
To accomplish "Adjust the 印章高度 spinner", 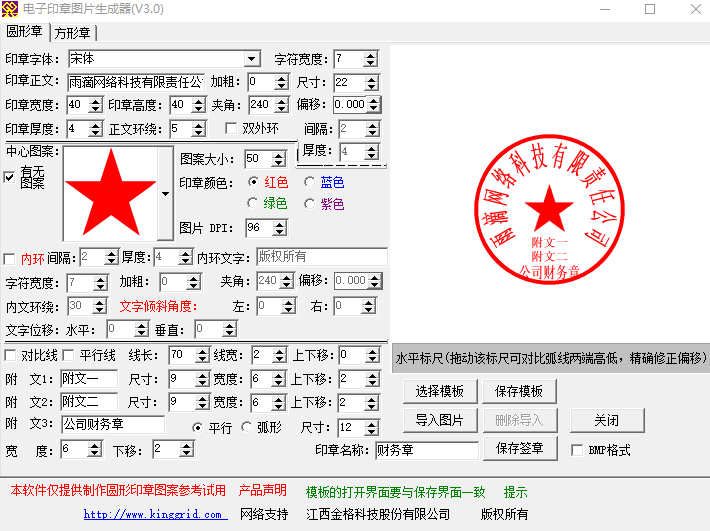I will click(198, 105).
